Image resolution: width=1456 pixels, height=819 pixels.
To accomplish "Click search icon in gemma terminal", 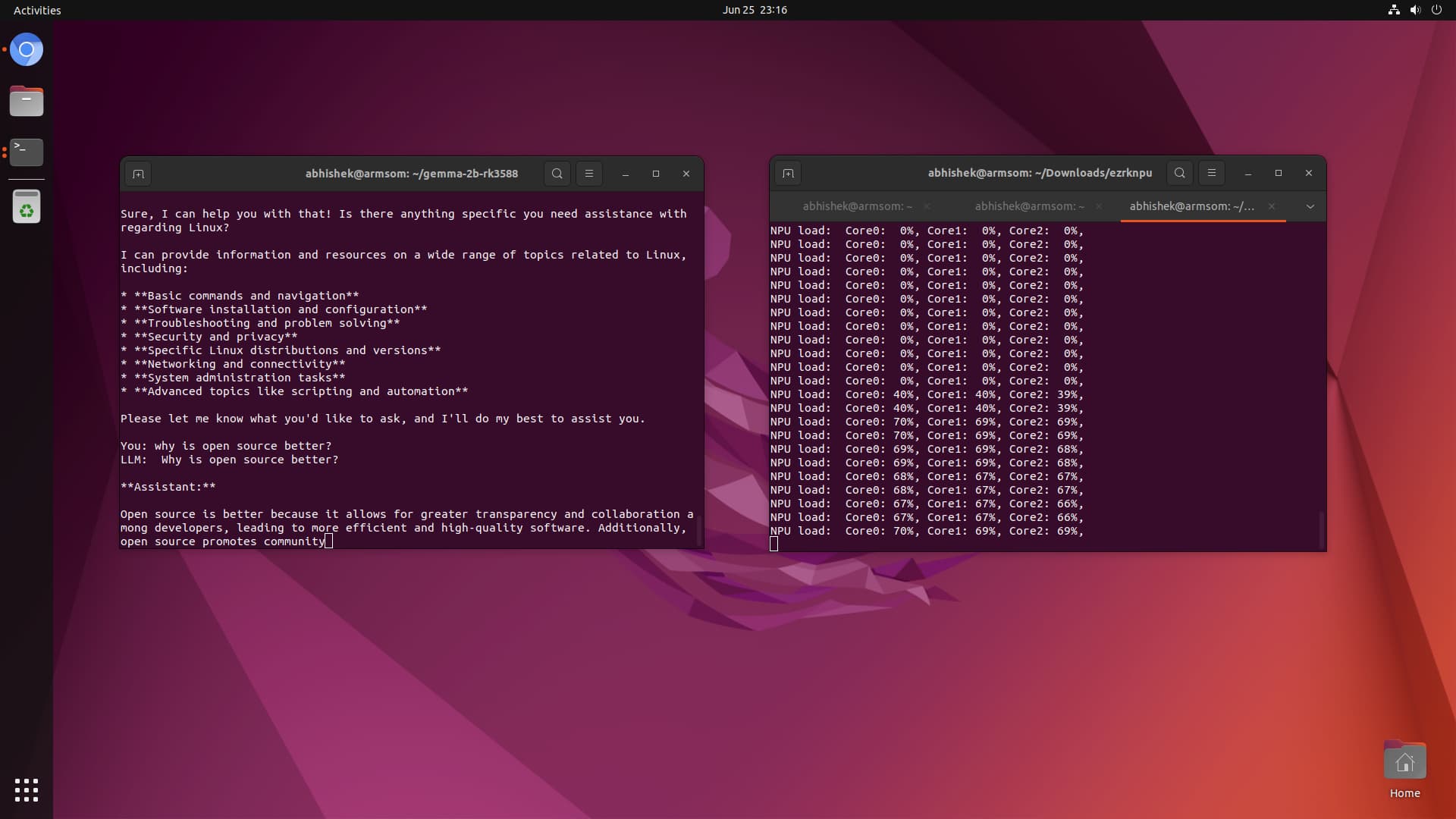I will coord(557,174).
